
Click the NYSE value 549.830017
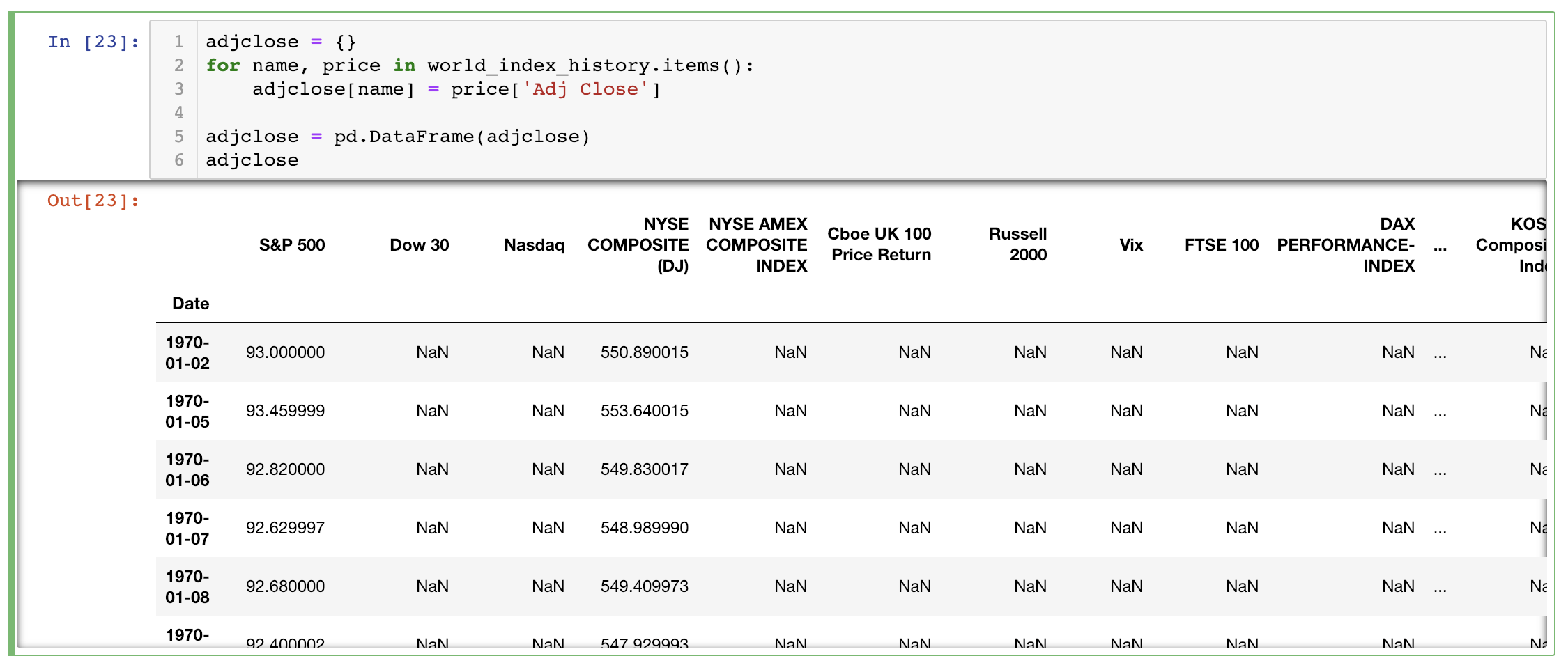click(x=645, y=469)
